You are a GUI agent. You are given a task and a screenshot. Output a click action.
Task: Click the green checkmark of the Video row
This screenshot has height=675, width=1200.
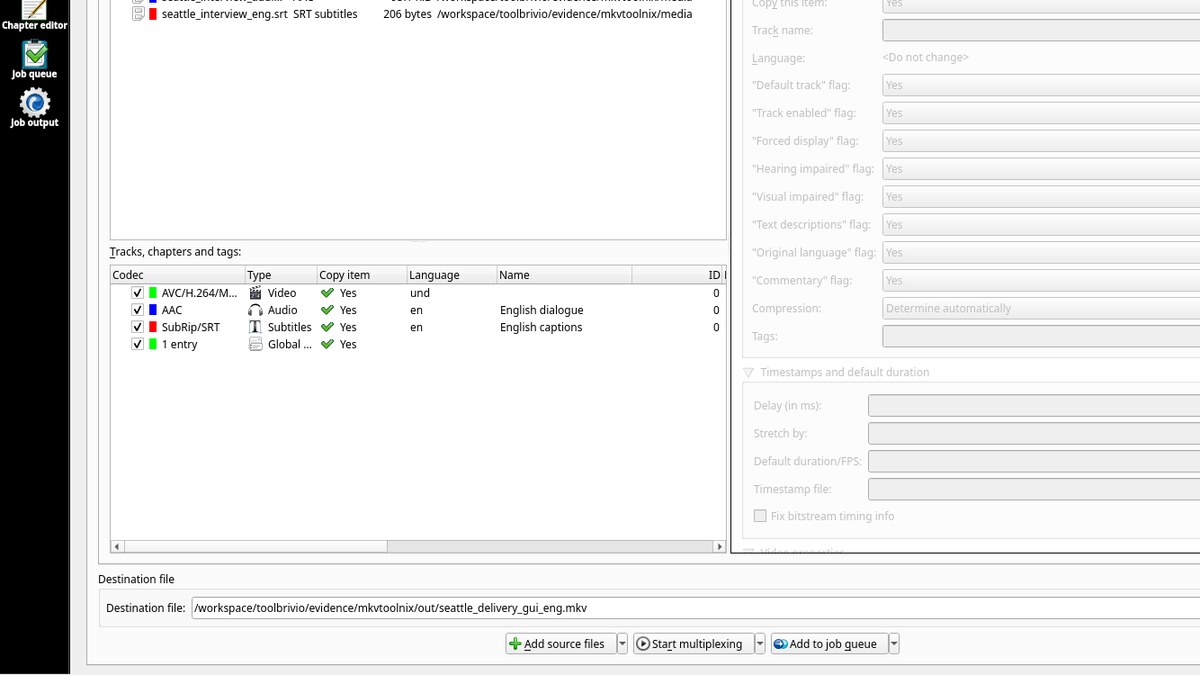point(327,293)
